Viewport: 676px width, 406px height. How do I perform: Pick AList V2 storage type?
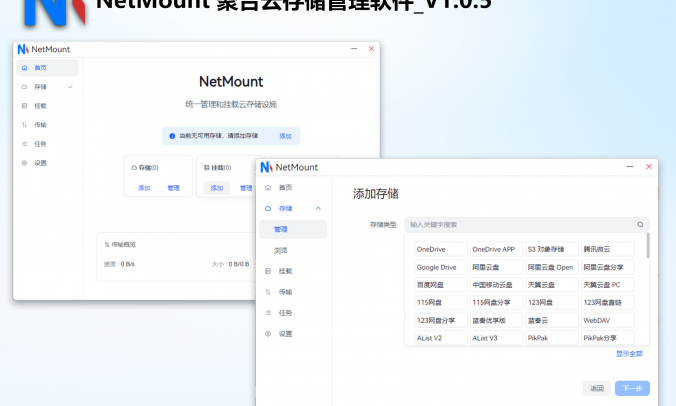[x=441, y=338]
